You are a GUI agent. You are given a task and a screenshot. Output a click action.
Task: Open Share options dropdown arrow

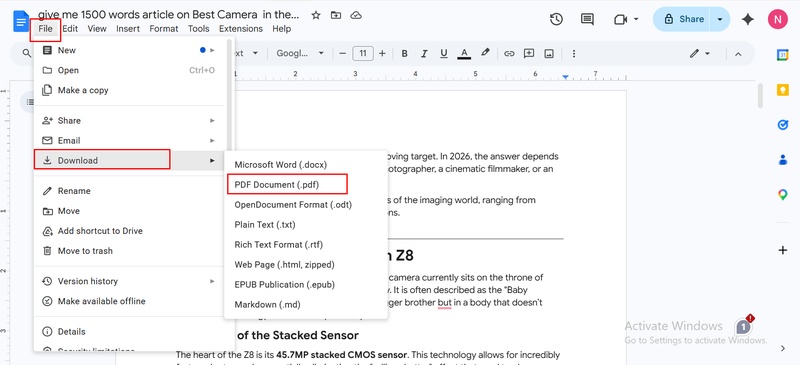[x=720, y=19]
